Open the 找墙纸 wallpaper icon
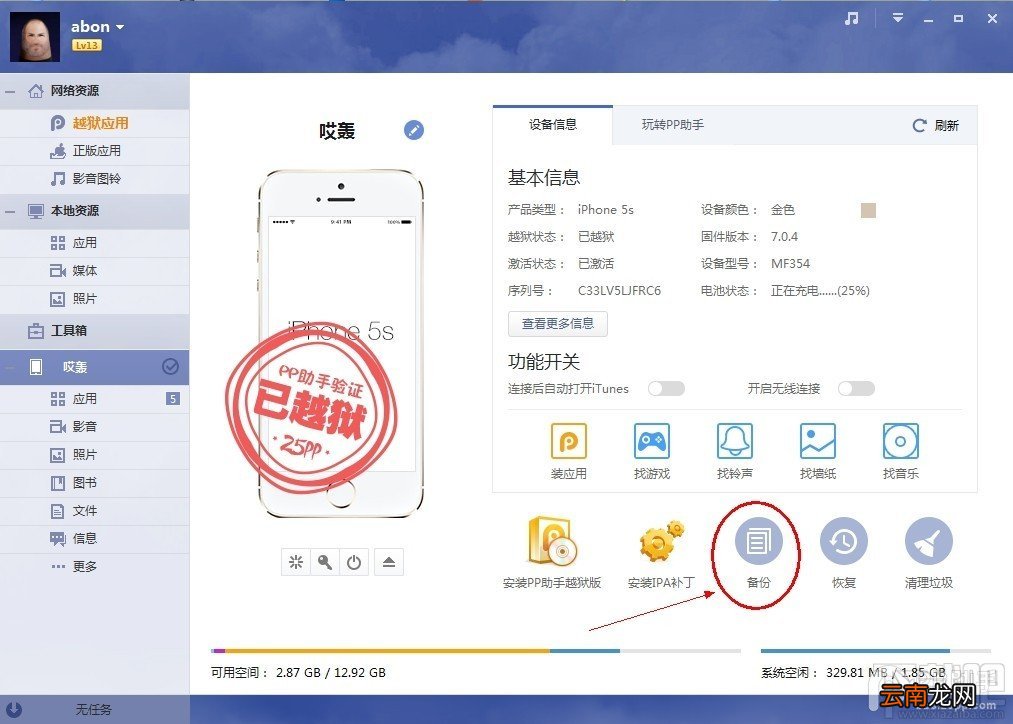This screenshot has width=1013, height=724. [817, 441]
